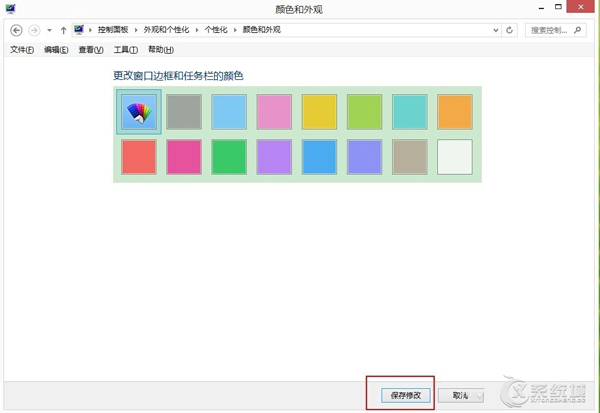
Task: Close the 颜色和外观 window
Action: coord(580,7)
